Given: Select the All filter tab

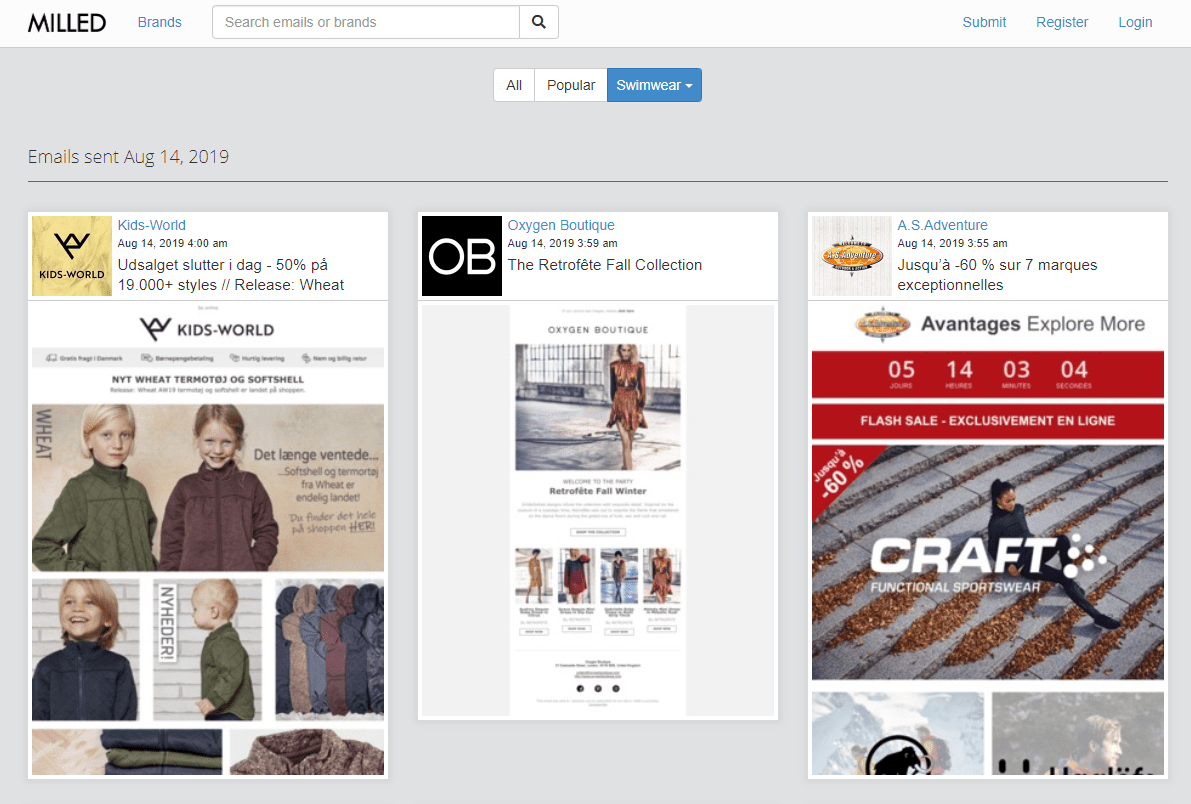Looking at the screenshot, I should pos(514,85).
